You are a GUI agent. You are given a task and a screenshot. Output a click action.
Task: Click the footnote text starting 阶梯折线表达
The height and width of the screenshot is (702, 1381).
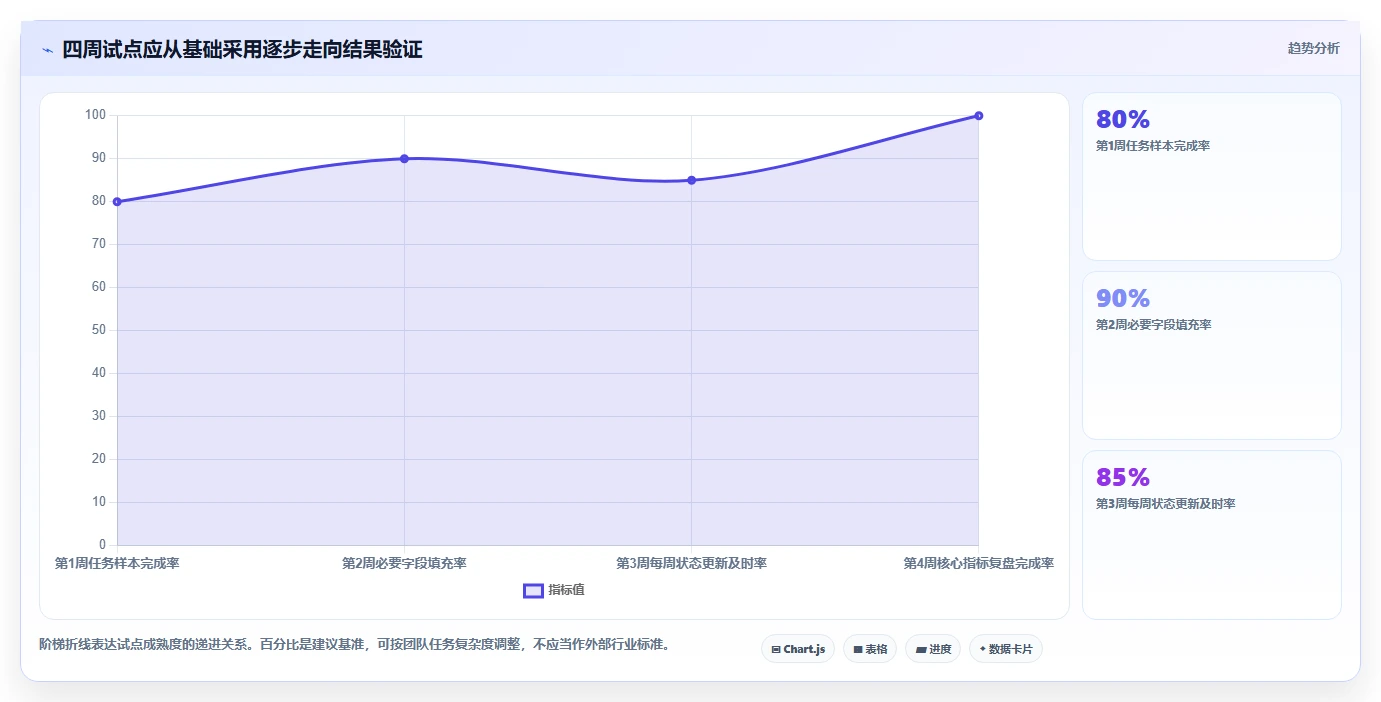coord(354,645)
